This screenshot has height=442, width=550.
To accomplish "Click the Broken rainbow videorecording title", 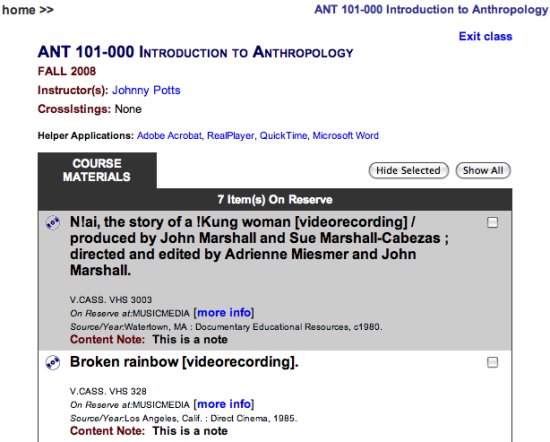I will pos(184,362).
